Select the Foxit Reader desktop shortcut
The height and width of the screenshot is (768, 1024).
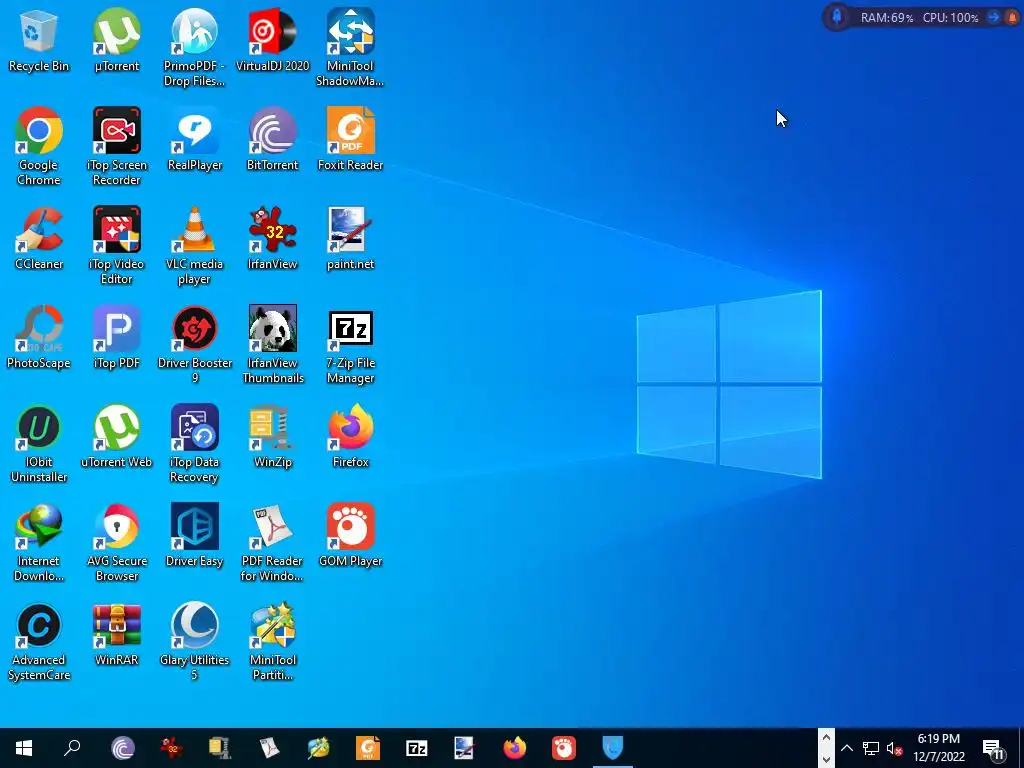click(x=350, y=140)
